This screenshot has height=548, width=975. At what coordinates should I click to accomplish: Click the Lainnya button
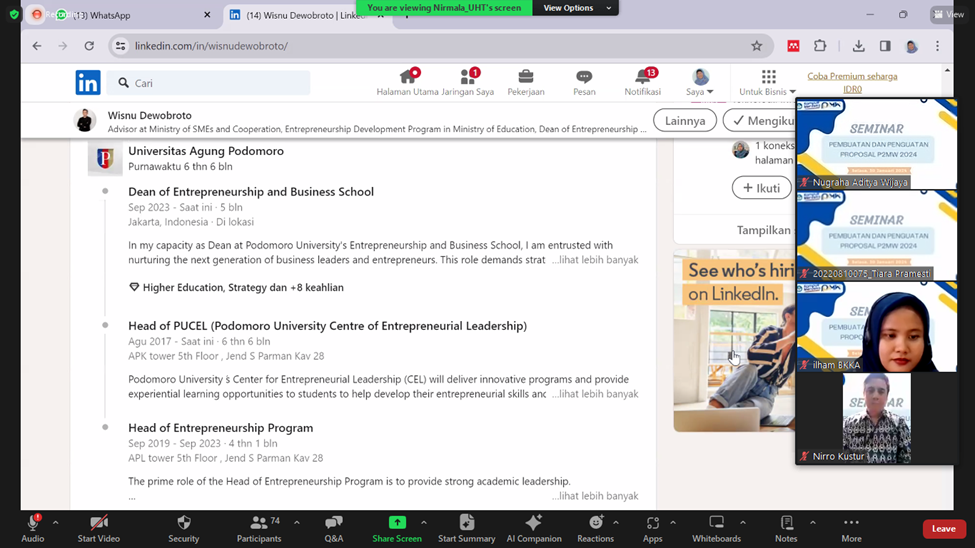(685, 121)
